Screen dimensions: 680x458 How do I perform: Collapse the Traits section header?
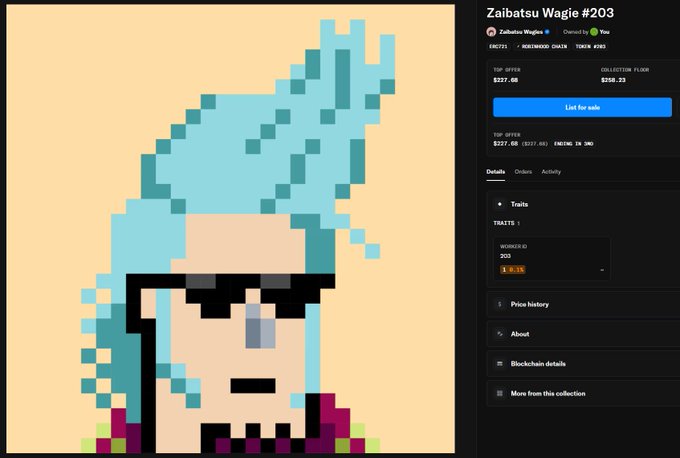coord(583,204)
